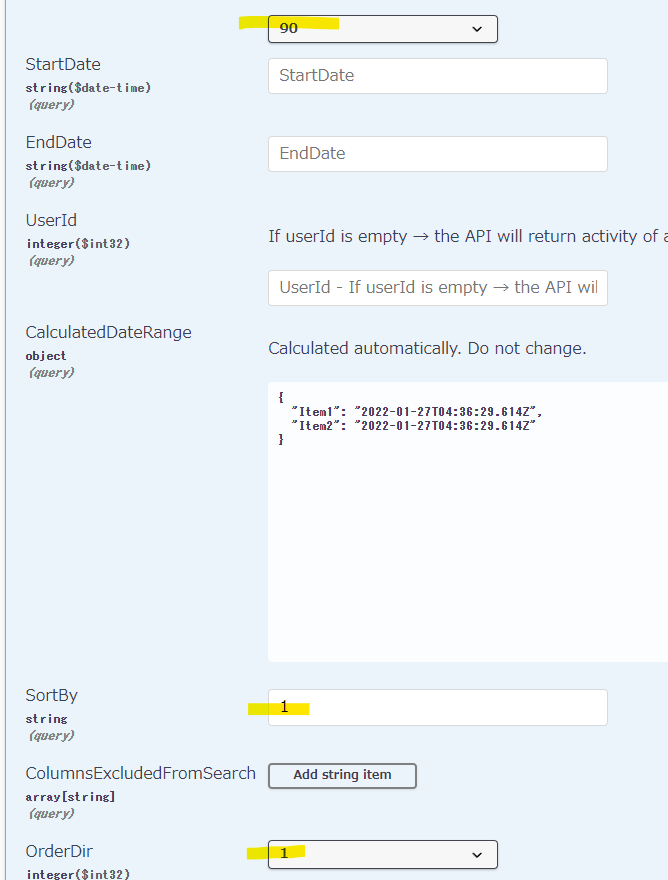Select the UserId input field

[437, 287]
